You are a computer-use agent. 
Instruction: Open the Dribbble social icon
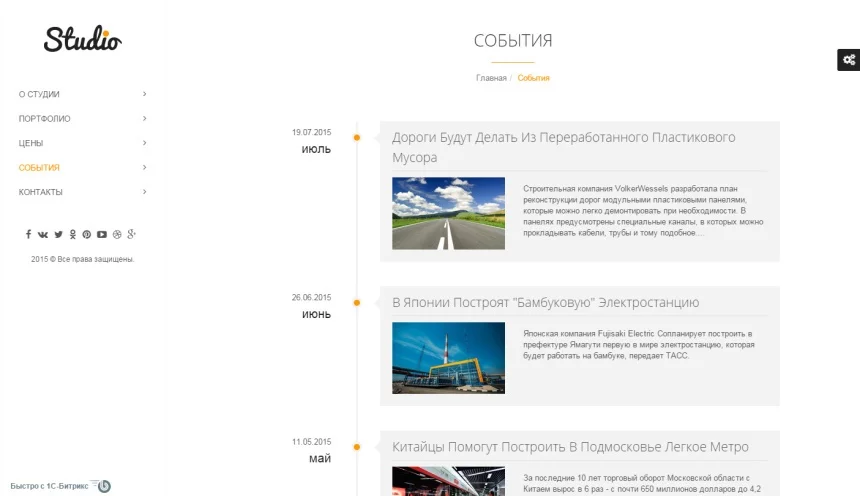tap(117, 234)
